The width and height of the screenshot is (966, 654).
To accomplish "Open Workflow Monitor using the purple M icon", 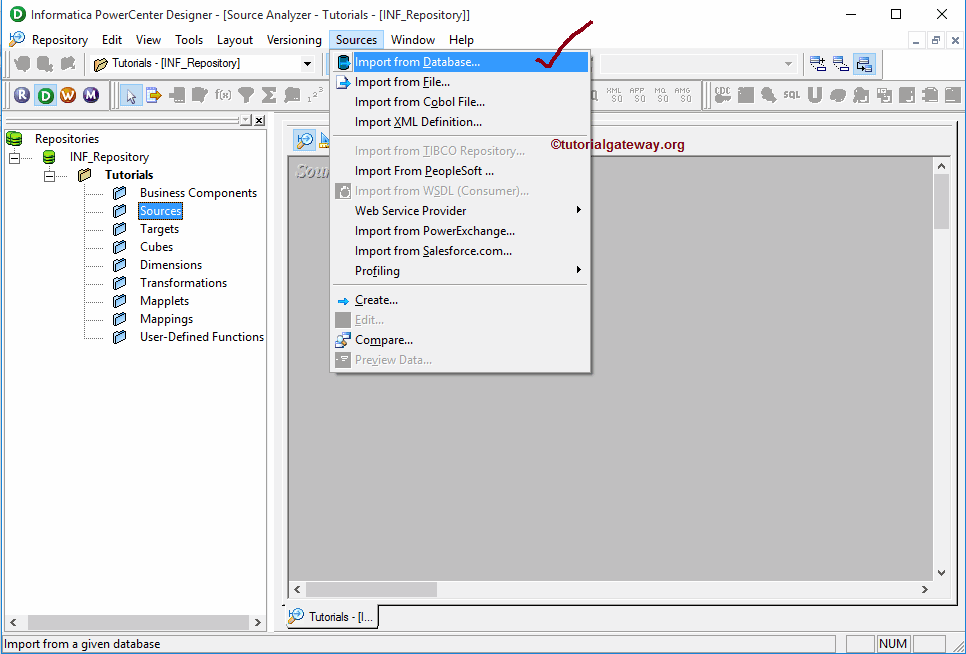I will pyautogui.click(x=90, y=95).
